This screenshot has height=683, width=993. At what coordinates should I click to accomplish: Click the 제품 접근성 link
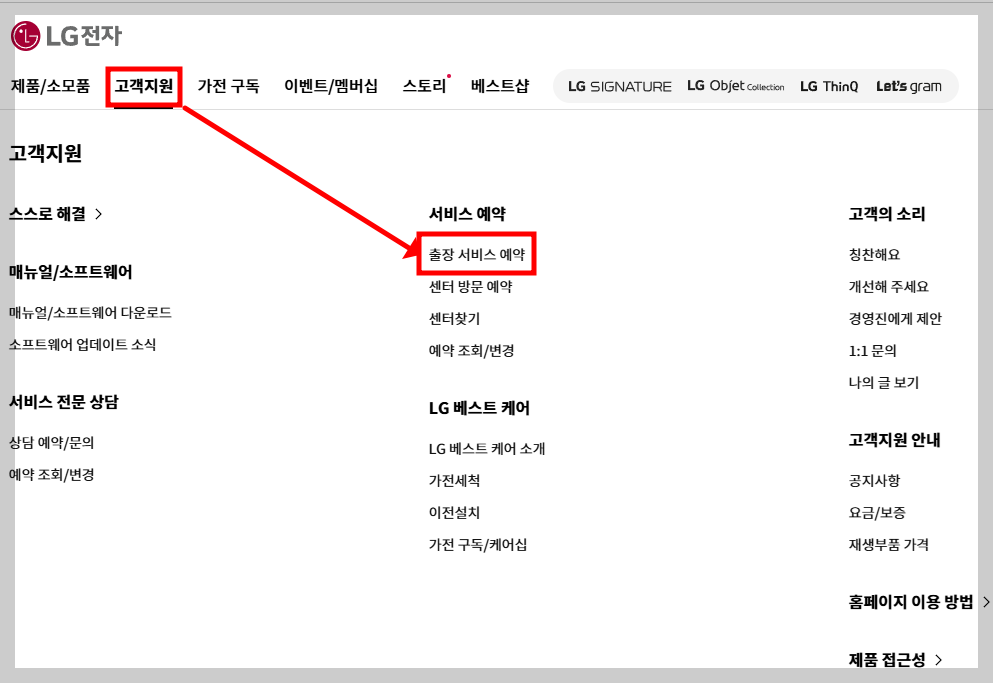[x=887, y=660]
